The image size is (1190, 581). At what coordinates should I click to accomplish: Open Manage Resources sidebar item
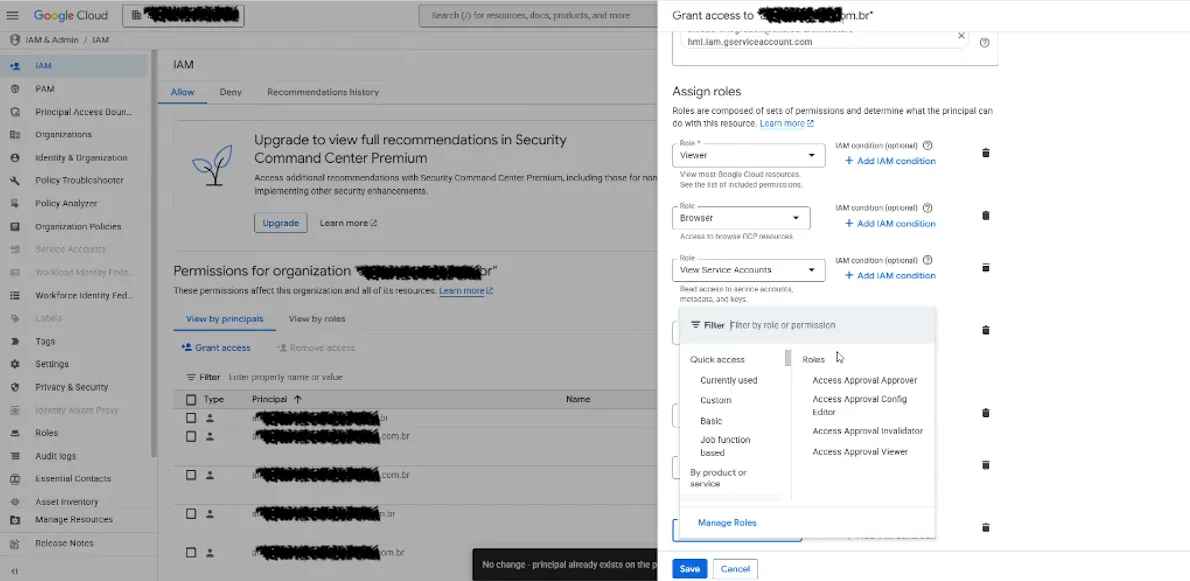pos(74,520)
